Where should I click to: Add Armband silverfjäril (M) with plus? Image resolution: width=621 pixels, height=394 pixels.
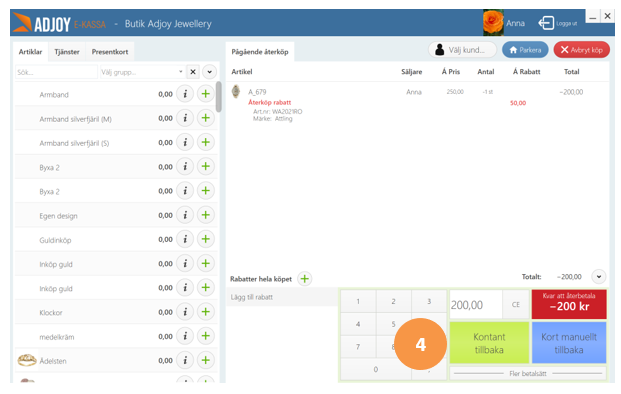point(206,118)
